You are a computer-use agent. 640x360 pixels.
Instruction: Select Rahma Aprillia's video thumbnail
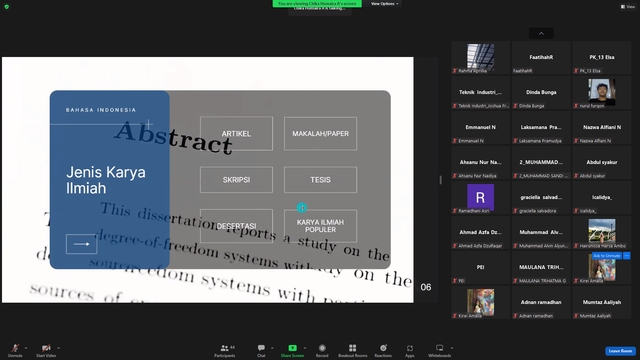480,57
